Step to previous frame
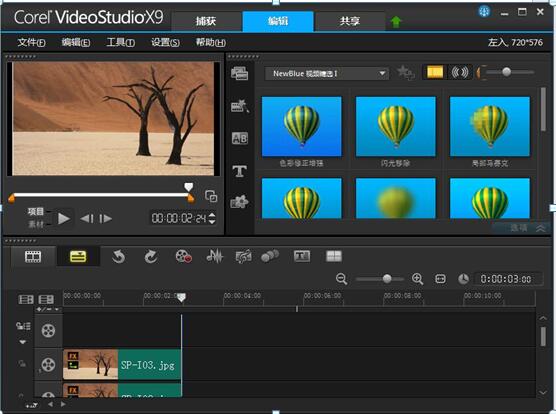Viewport: 556px width, 414px height. point(87,218)
